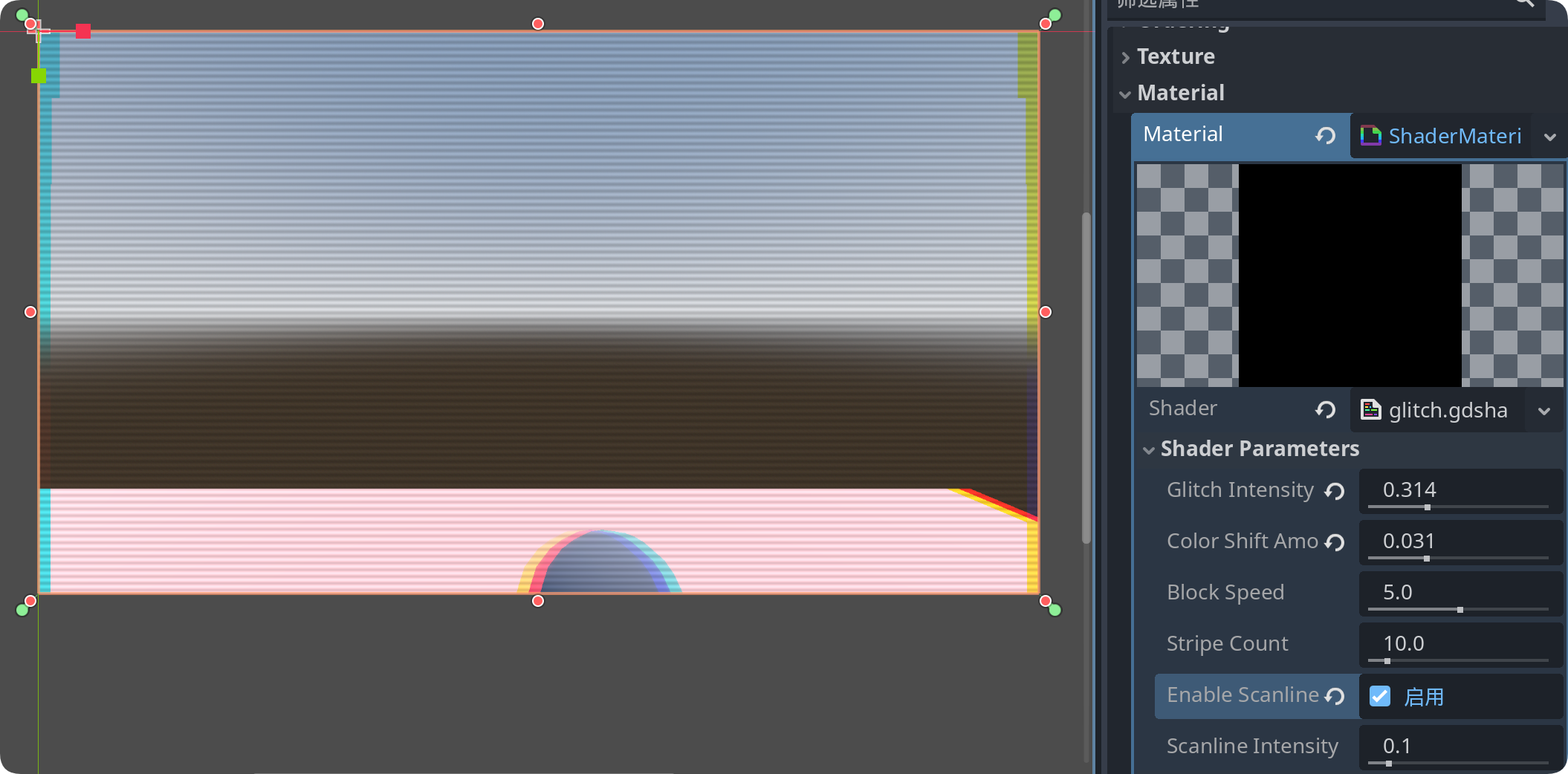Click the Glitch Intensity slider track
The width and height of the screenshot is (1568, 774).
point(1458,507)
